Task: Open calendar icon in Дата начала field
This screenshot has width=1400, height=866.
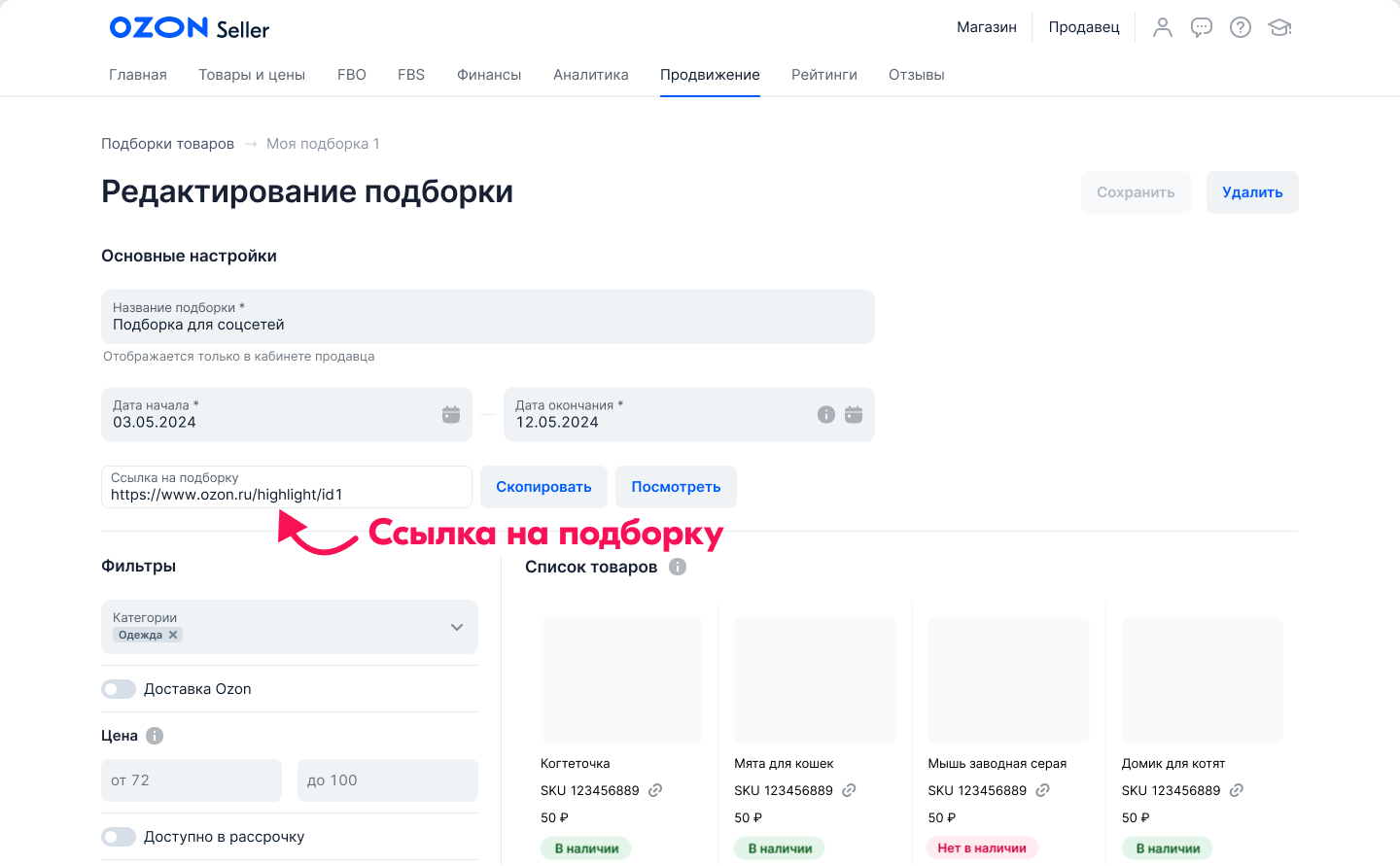Action: tap(451, 414)
